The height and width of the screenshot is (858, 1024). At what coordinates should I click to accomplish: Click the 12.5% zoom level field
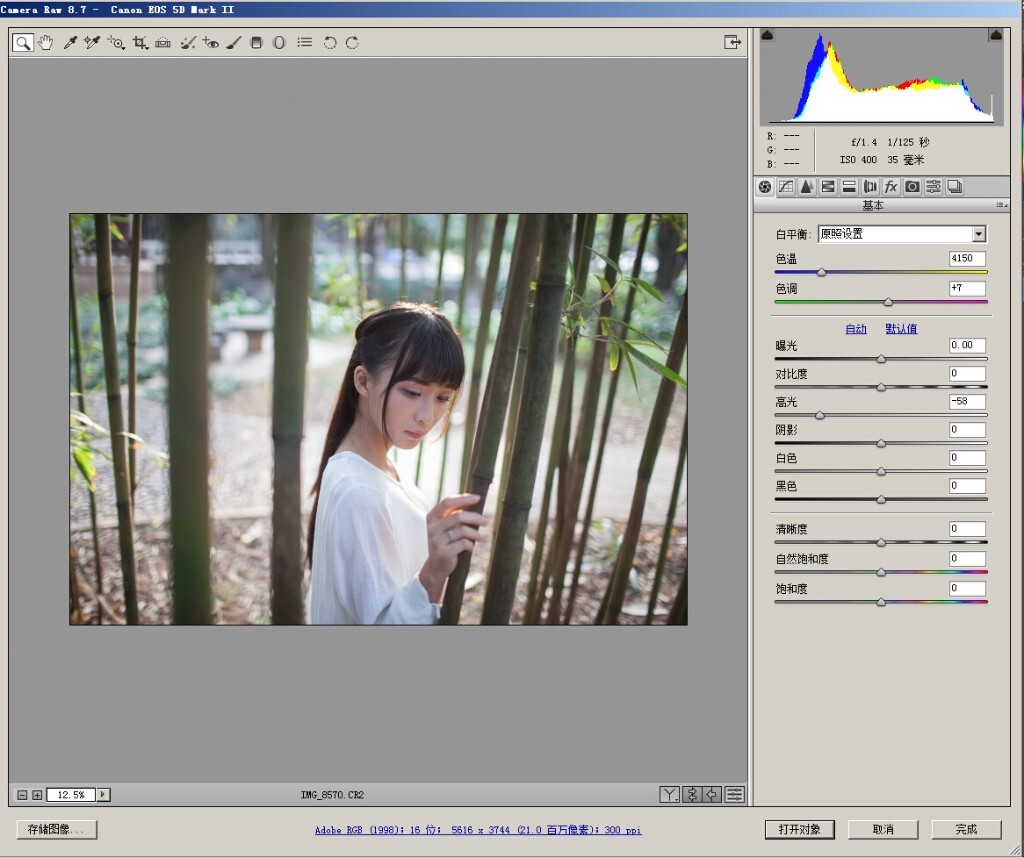(x=71, y=795)
